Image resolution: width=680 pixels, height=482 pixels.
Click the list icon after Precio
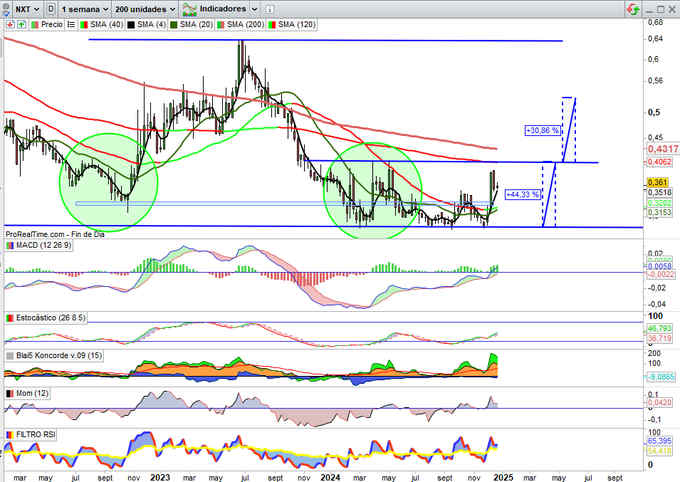71,25
